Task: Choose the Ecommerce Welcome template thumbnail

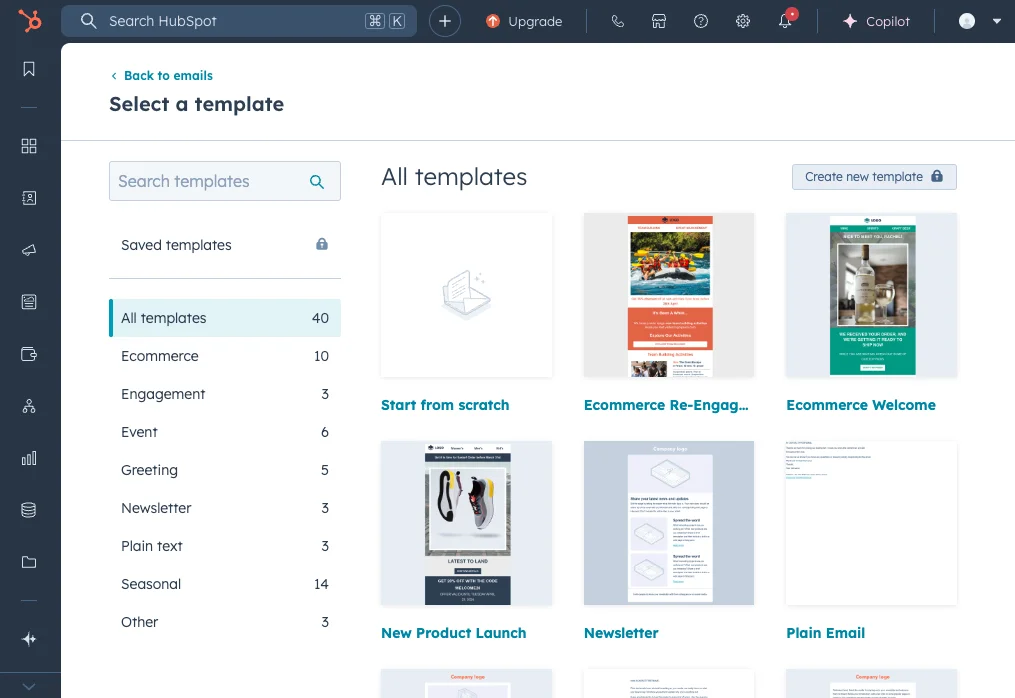Action: tap(871, 295)
